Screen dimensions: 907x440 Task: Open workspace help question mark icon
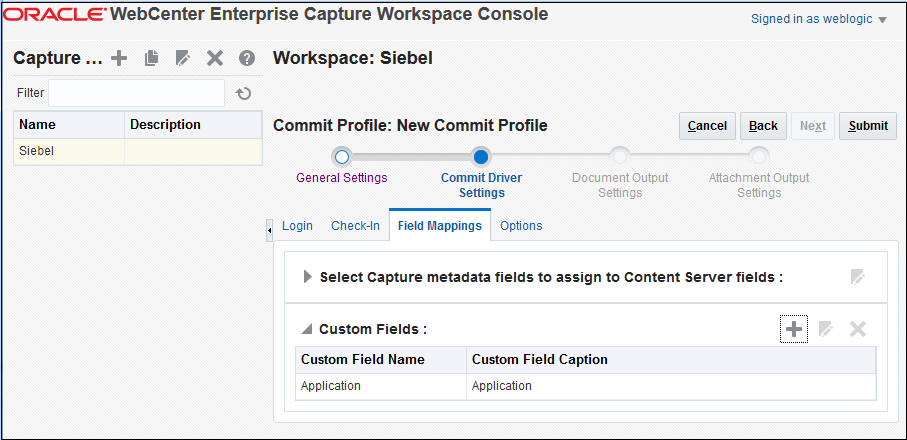point(247,58)
